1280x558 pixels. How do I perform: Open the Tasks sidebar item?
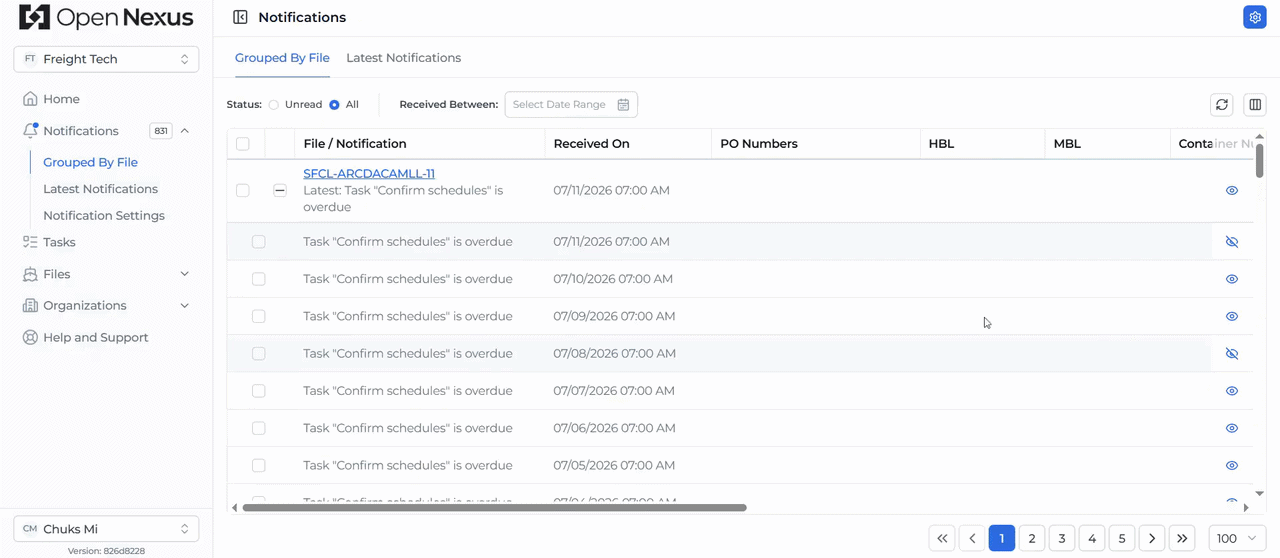(59, 242)
